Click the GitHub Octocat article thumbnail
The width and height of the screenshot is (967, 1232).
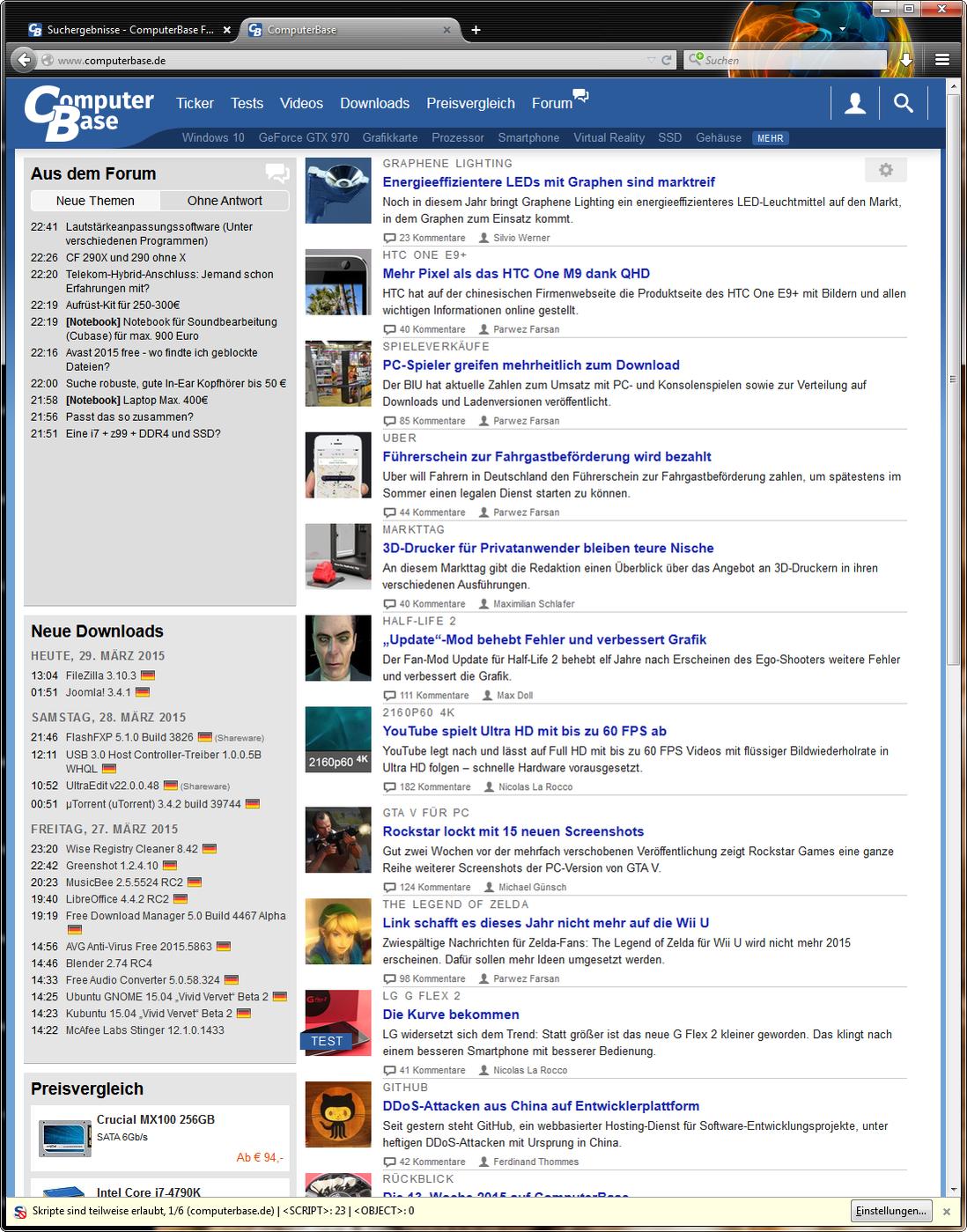click(x=338, y=1114)
